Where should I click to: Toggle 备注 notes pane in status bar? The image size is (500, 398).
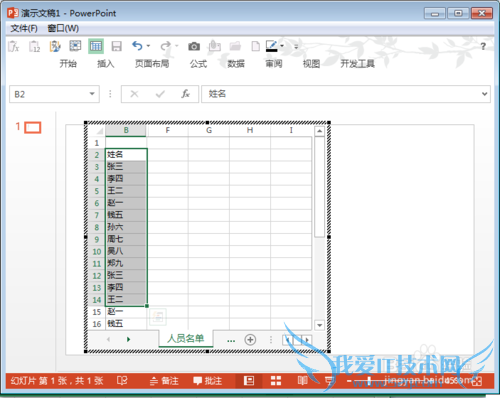tap(164, 380)
